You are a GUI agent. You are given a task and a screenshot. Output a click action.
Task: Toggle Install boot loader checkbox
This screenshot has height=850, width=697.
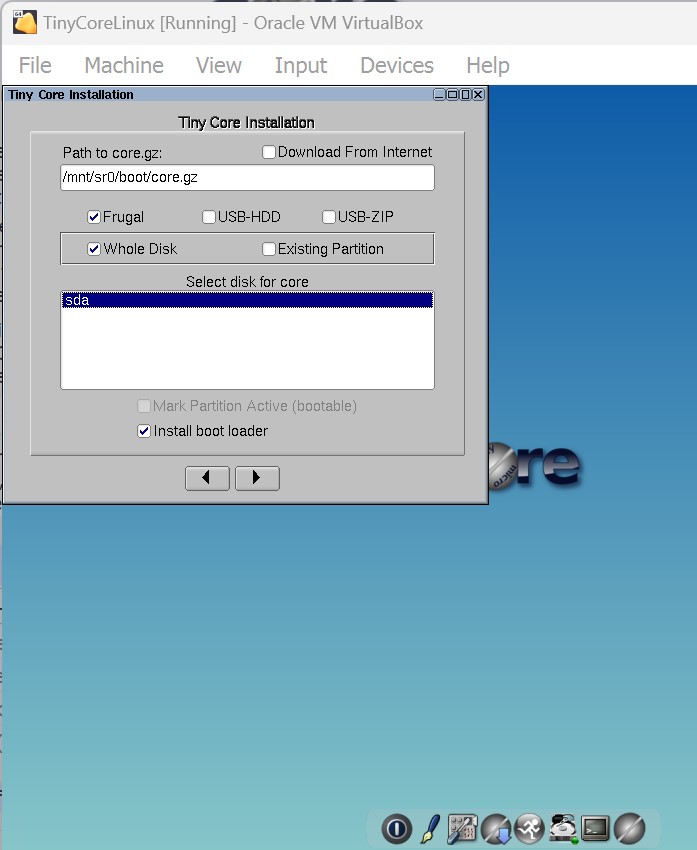[144, 431]
